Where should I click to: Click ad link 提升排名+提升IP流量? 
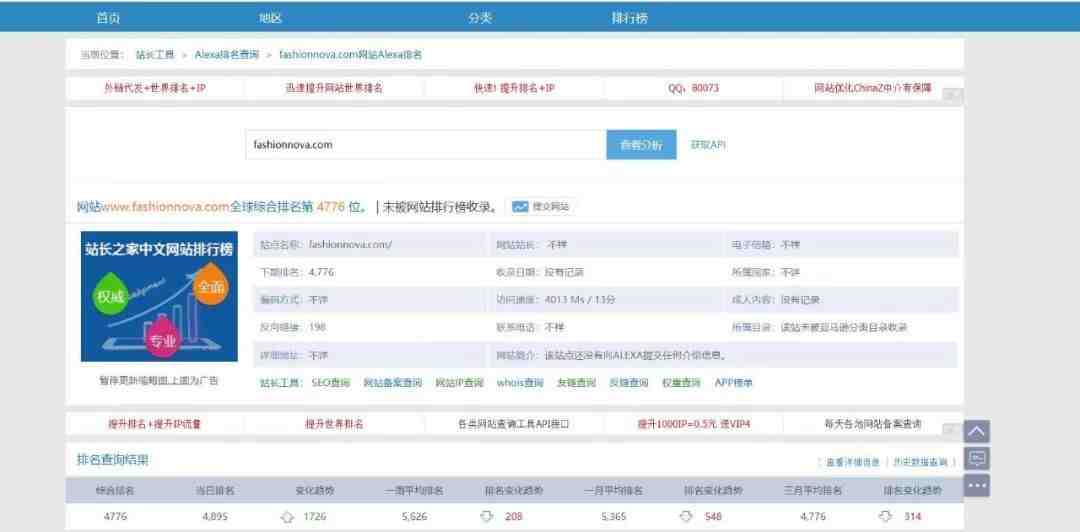pos(155,424)
